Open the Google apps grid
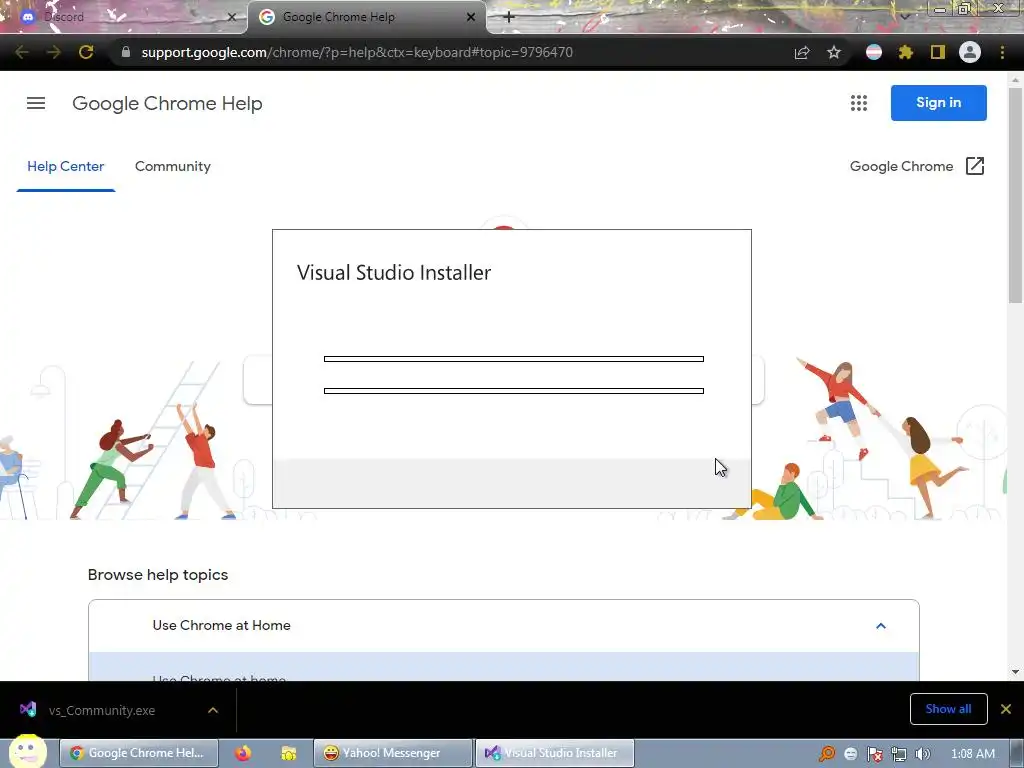 859,103
